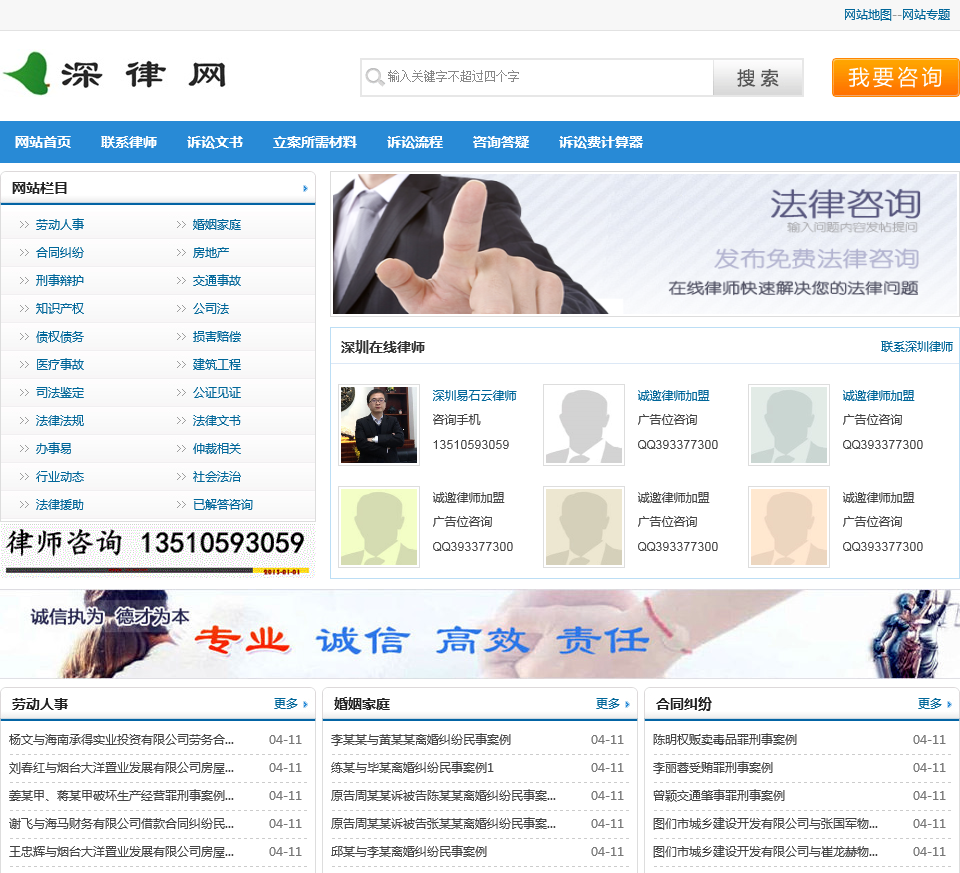Click the 搜索 search button

tap(758, 77)
